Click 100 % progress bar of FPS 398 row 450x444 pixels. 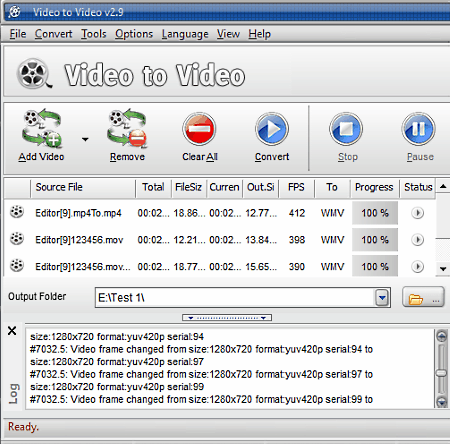pos(375,240)
